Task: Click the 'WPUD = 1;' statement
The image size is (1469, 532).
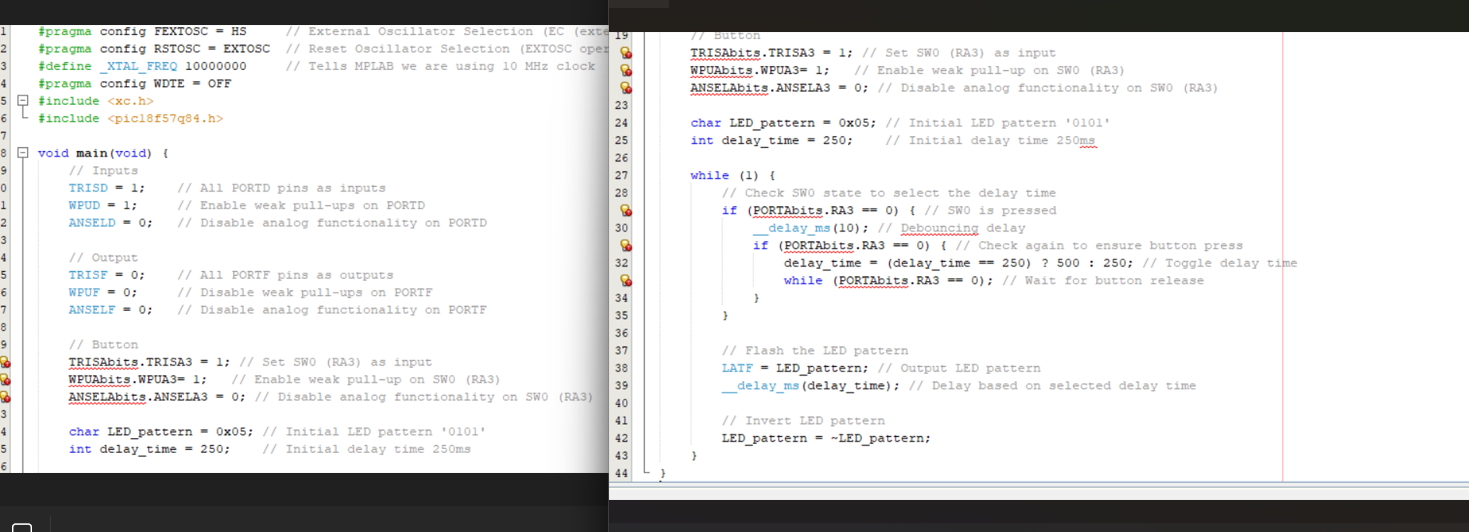Action: [x=103, y=205]
